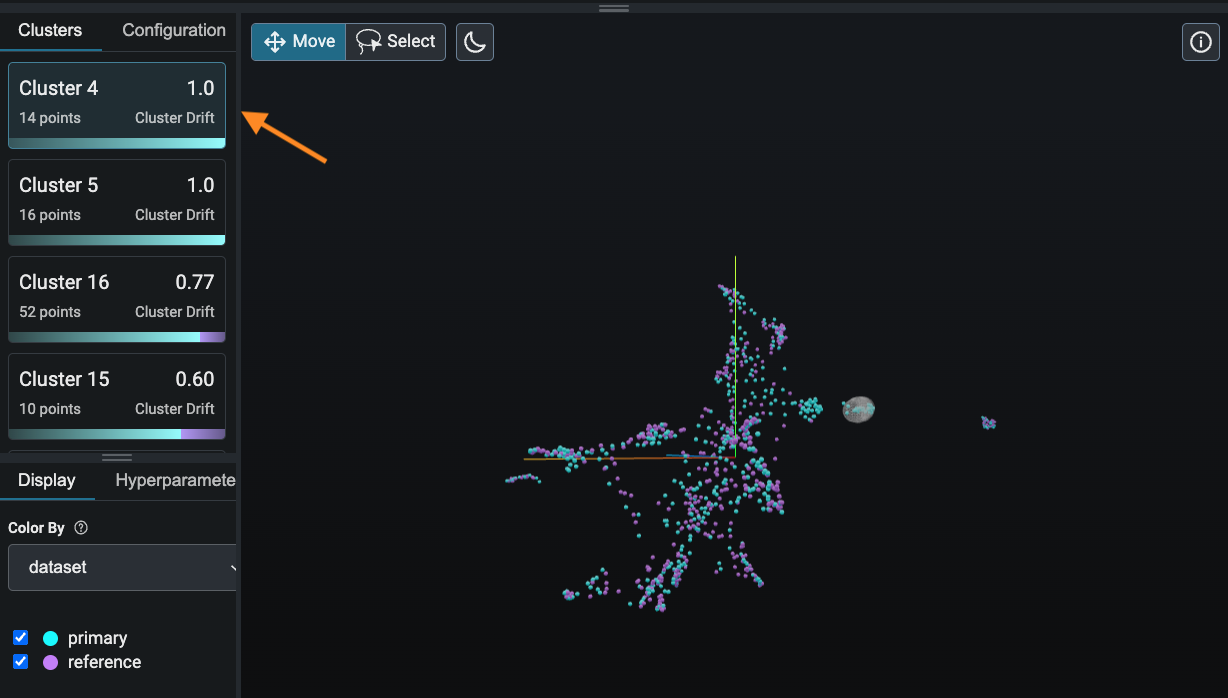Click the purple reference color dot

(x=50, y=662)
